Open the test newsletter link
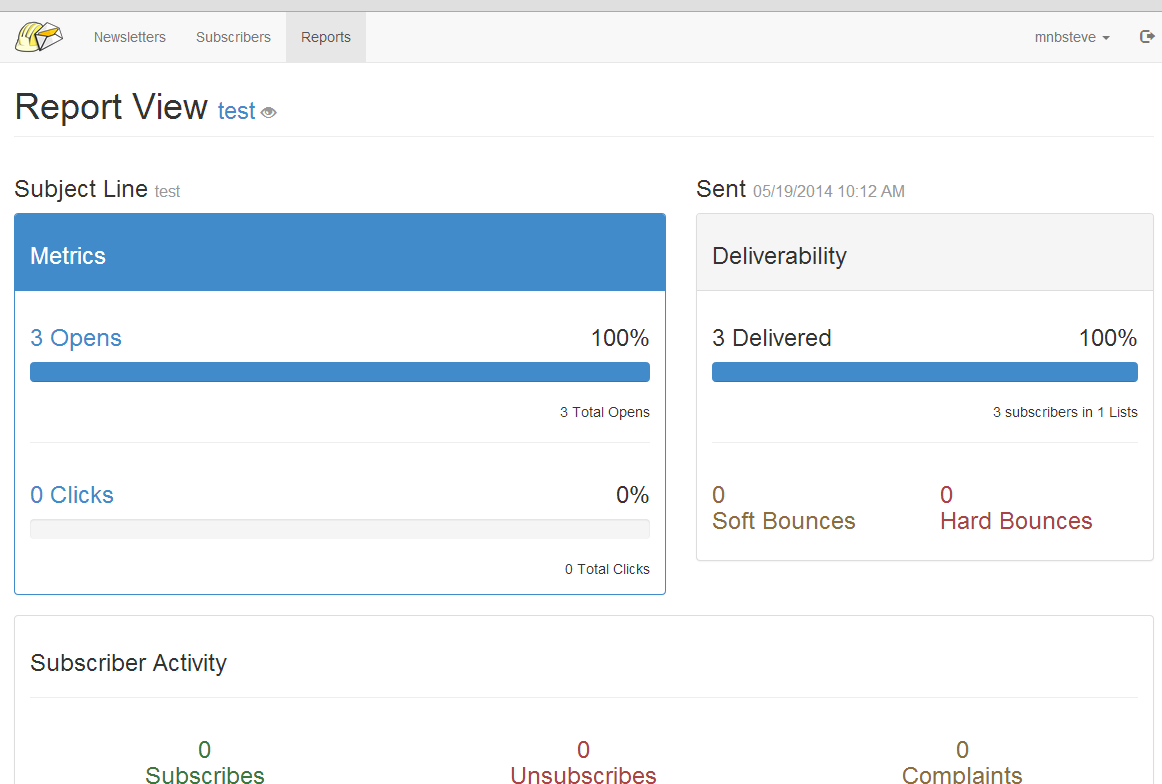The height and width of the screenshot is (784, 1162). [237, 111]
